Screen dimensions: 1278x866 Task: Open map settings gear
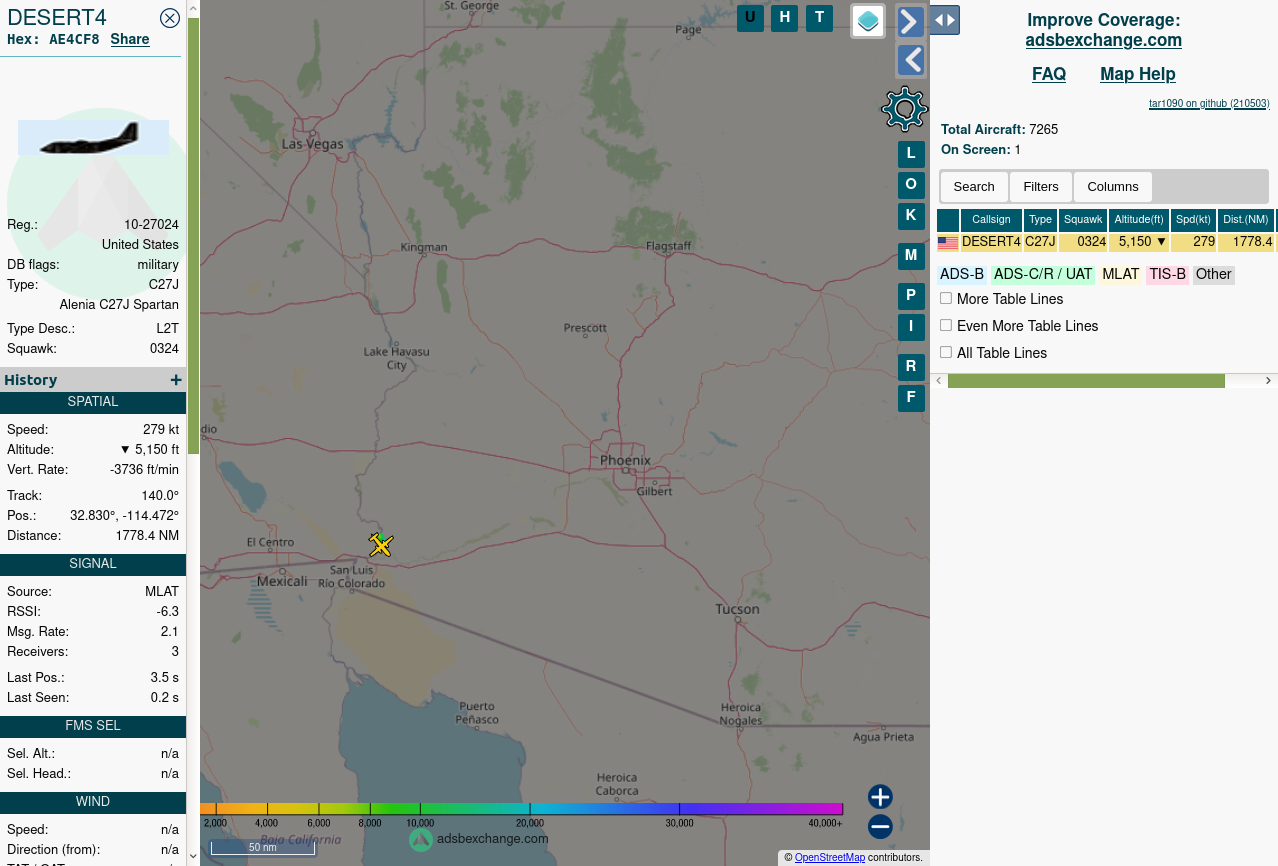[x=904, y=109]
